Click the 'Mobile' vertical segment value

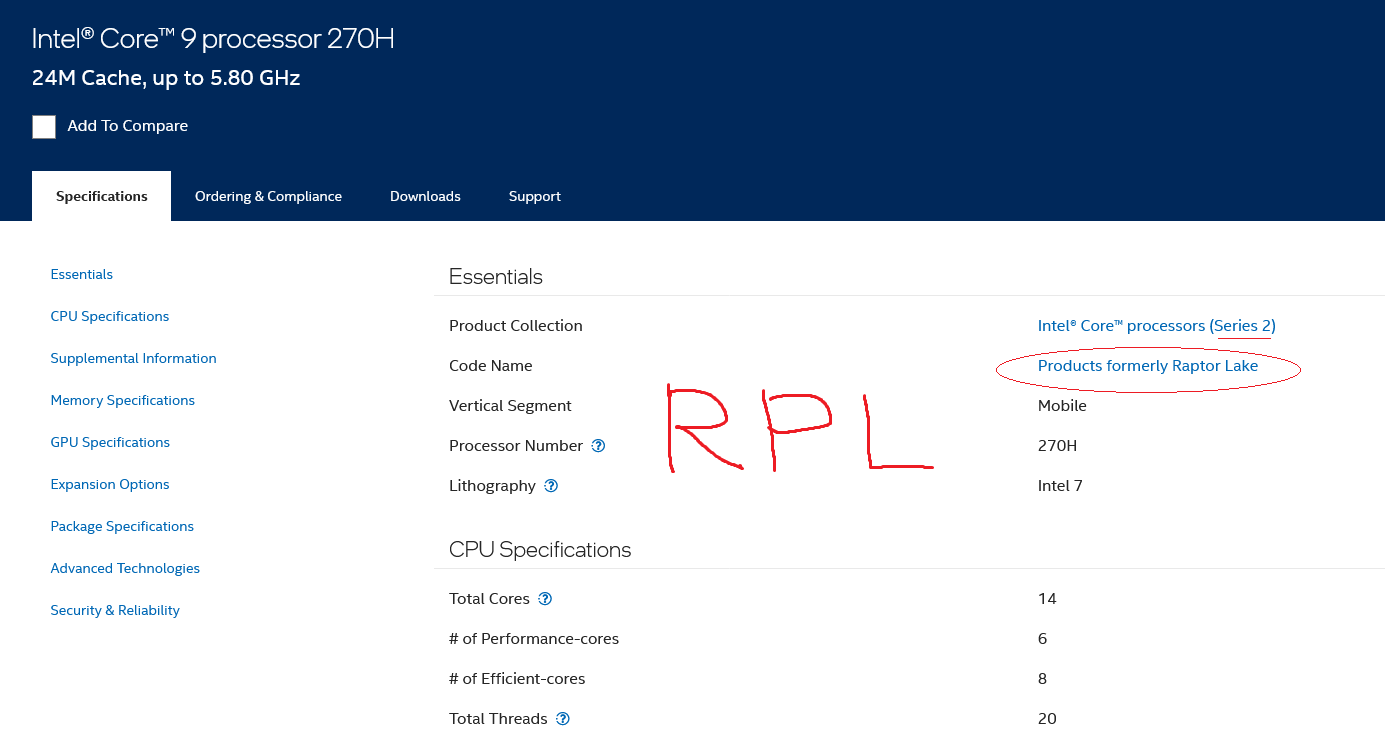(1062, 406)
